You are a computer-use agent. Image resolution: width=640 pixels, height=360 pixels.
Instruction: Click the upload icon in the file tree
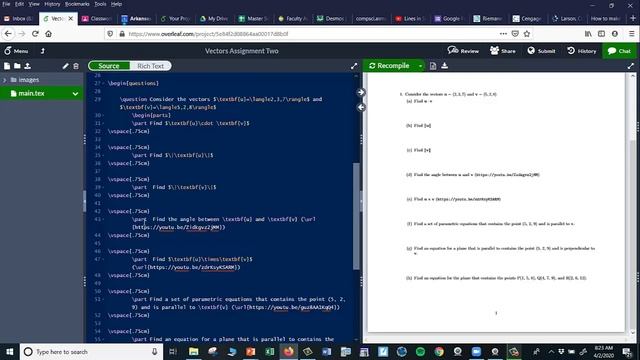[27, 66]
